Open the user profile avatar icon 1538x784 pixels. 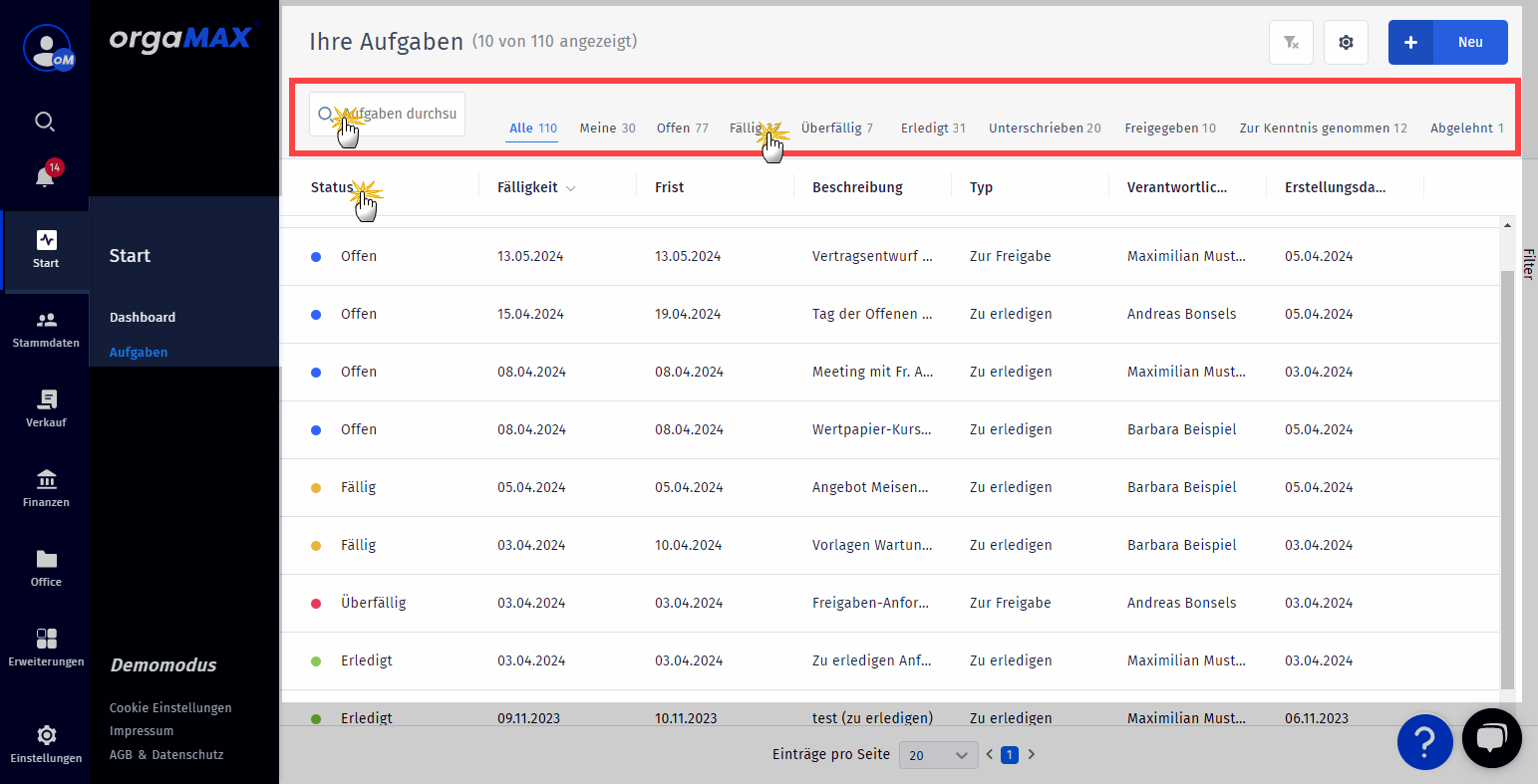click(x=49, y=48)
